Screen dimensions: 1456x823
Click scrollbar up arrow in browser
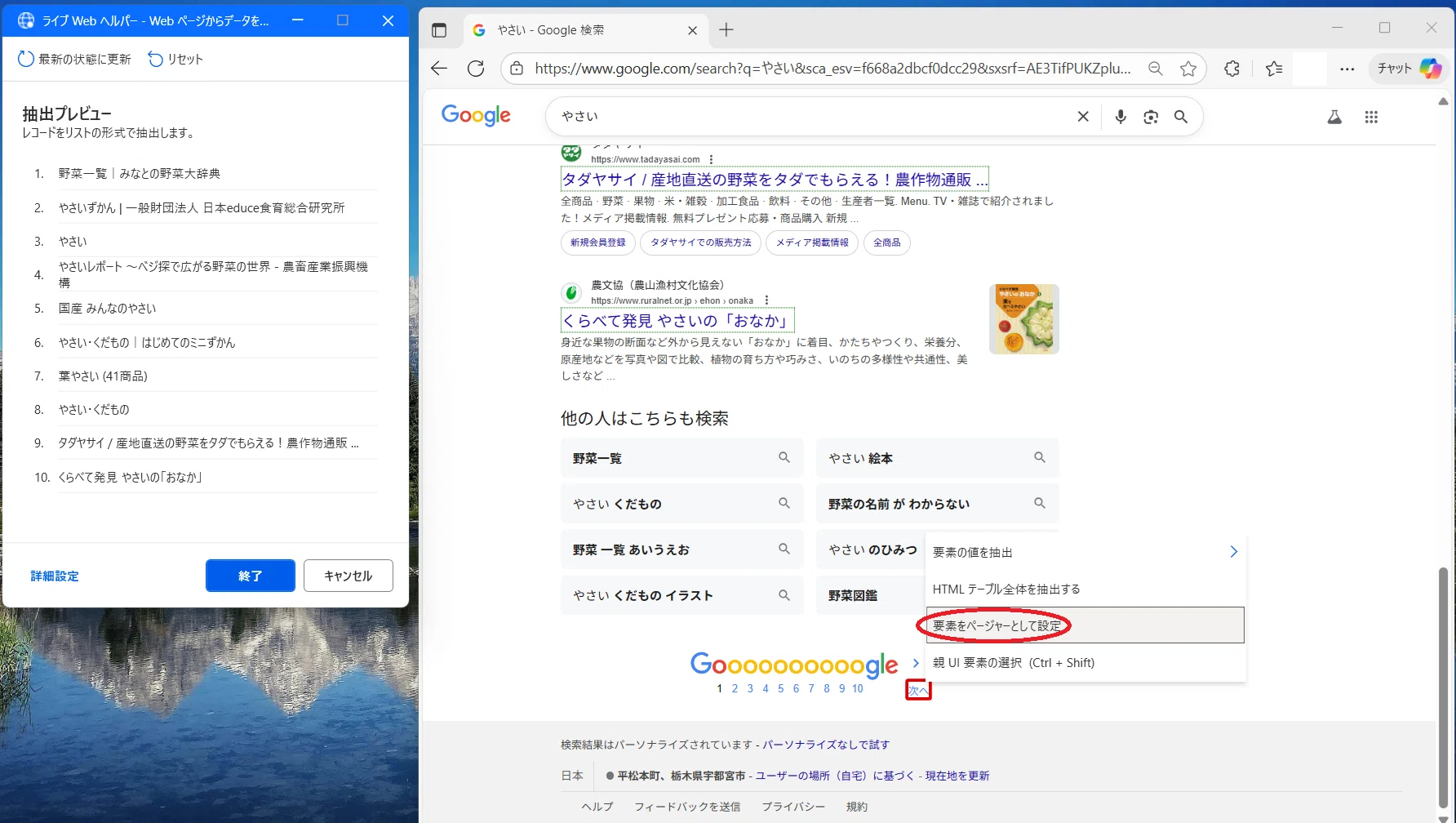(1443, 102)
